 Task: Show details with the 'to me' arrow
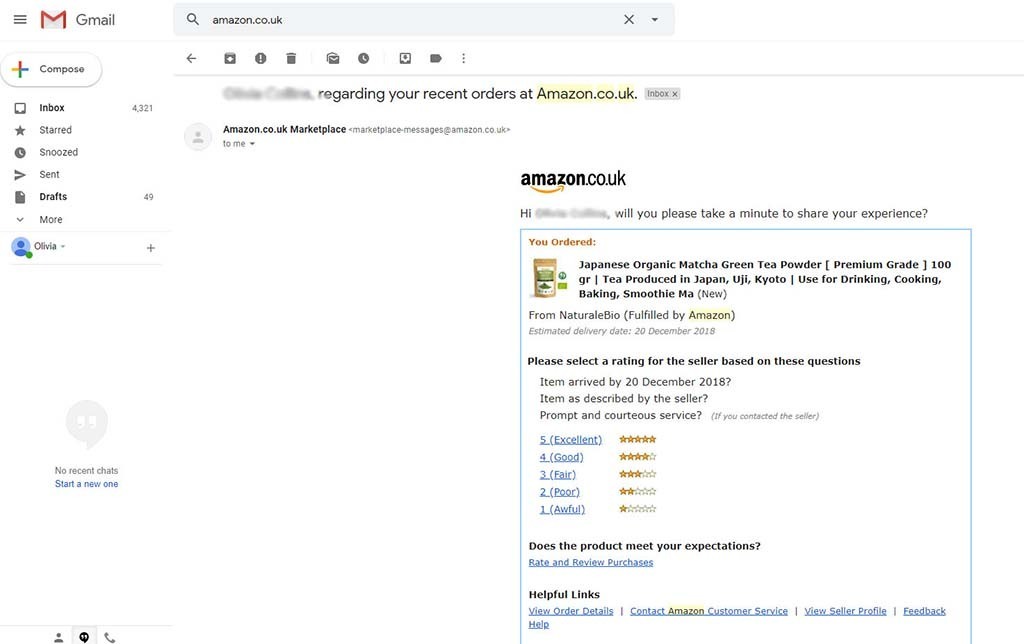(x=252, y=144)
